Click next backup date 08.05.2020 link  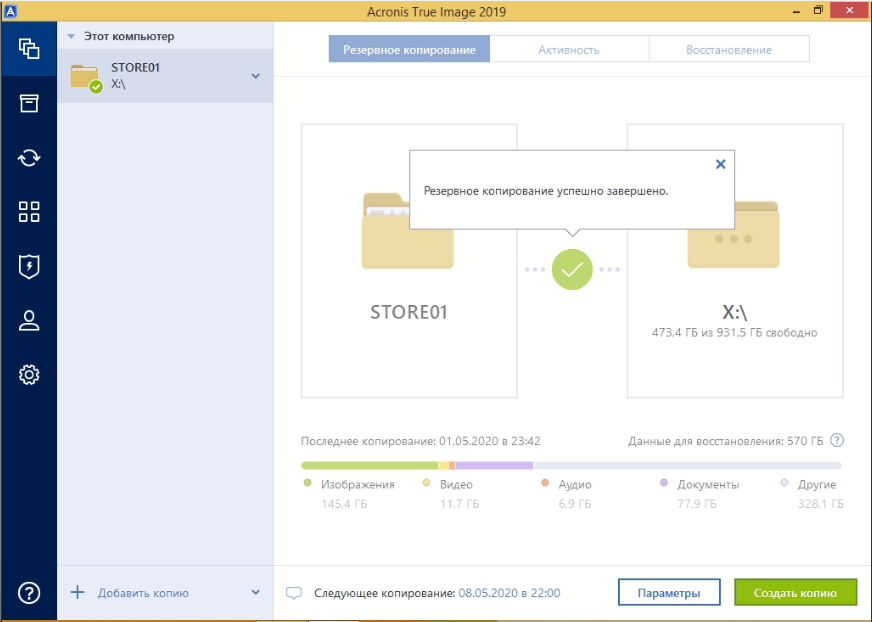[509, 593]
